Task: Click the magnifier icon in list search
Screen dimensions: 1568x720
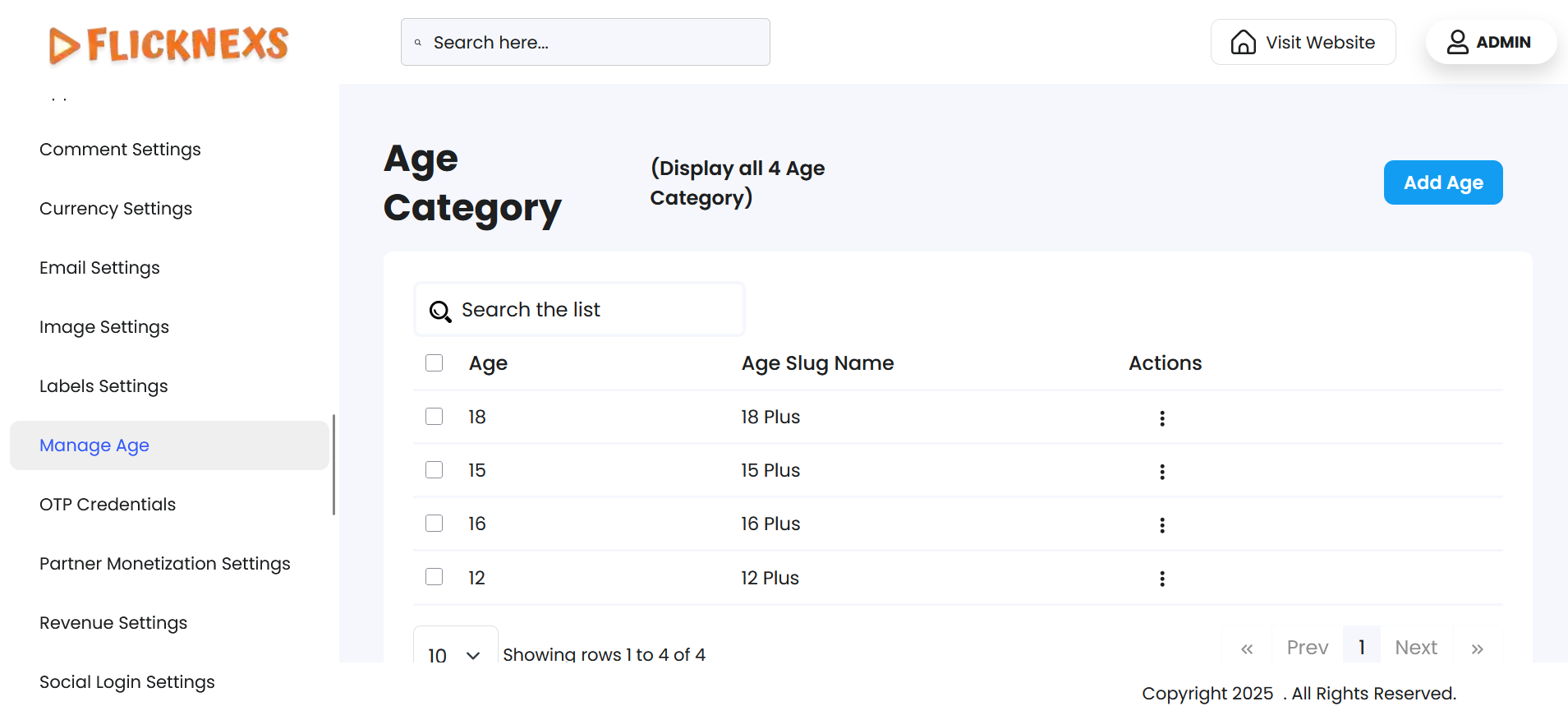Action: [440, 311]
